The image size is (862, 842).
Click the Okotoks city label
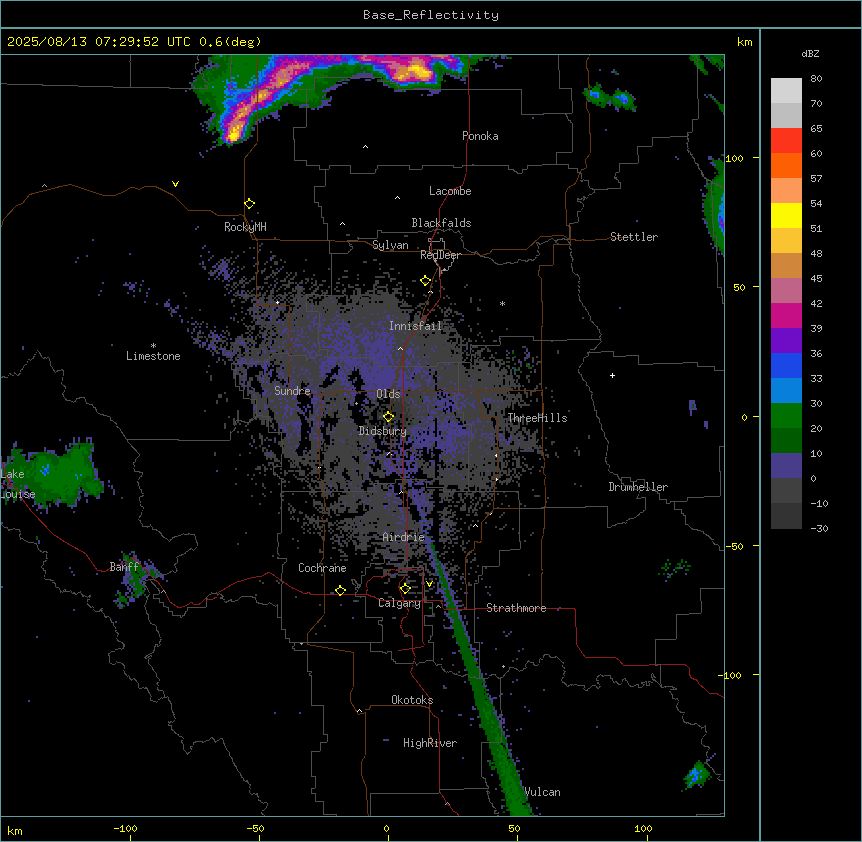pyautogui.click(x=412, y=700)
